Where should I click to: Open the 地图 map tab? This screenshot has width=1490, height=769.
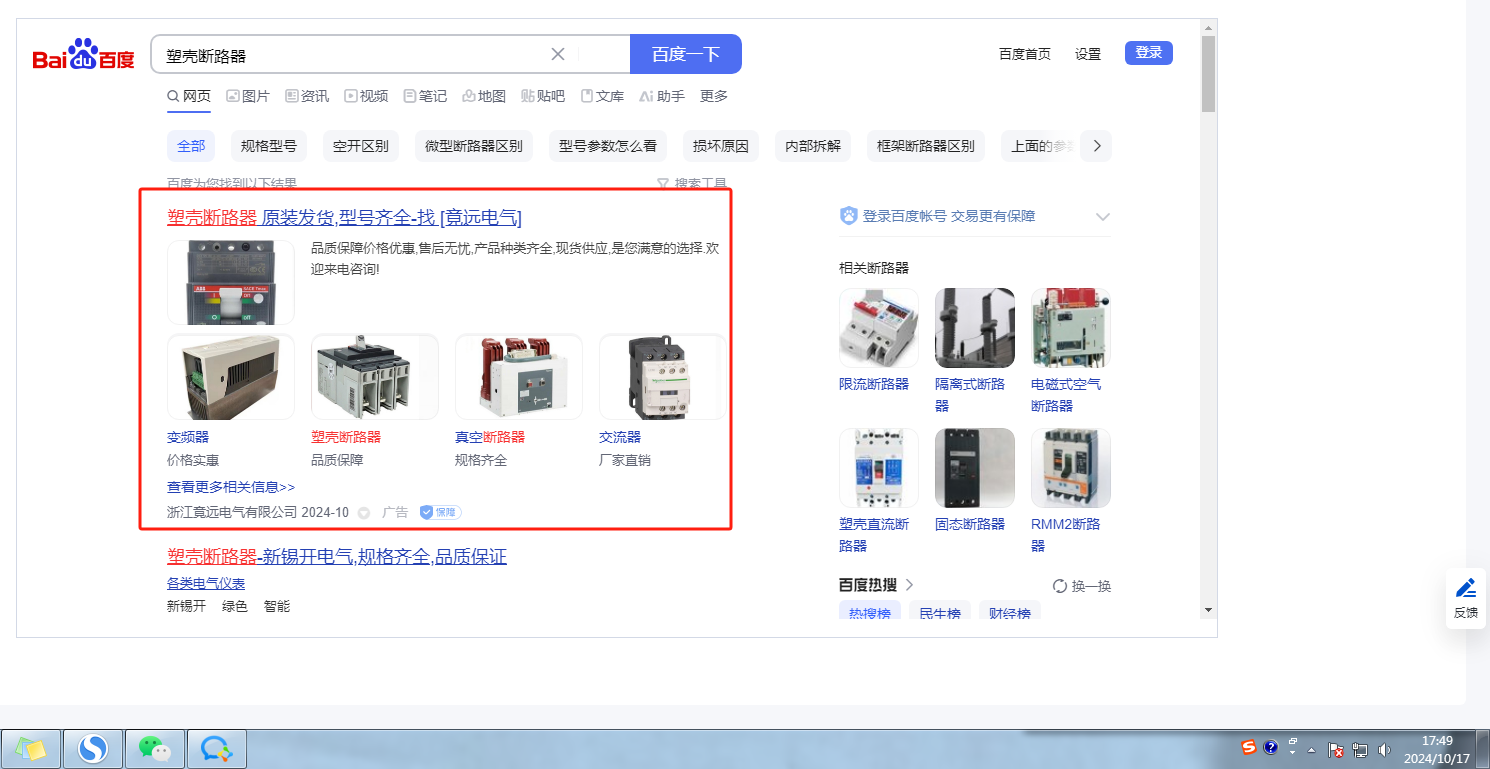click(484, 96)
